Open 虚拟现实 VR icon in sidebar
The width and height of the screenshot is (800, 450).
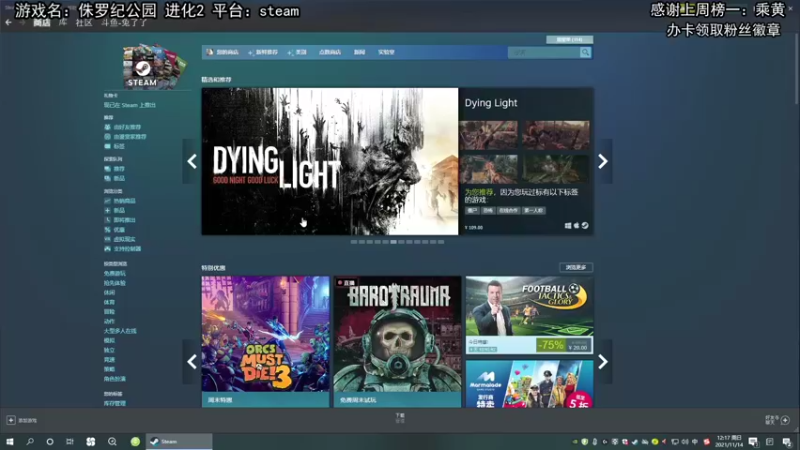click(x=107, y=239)
